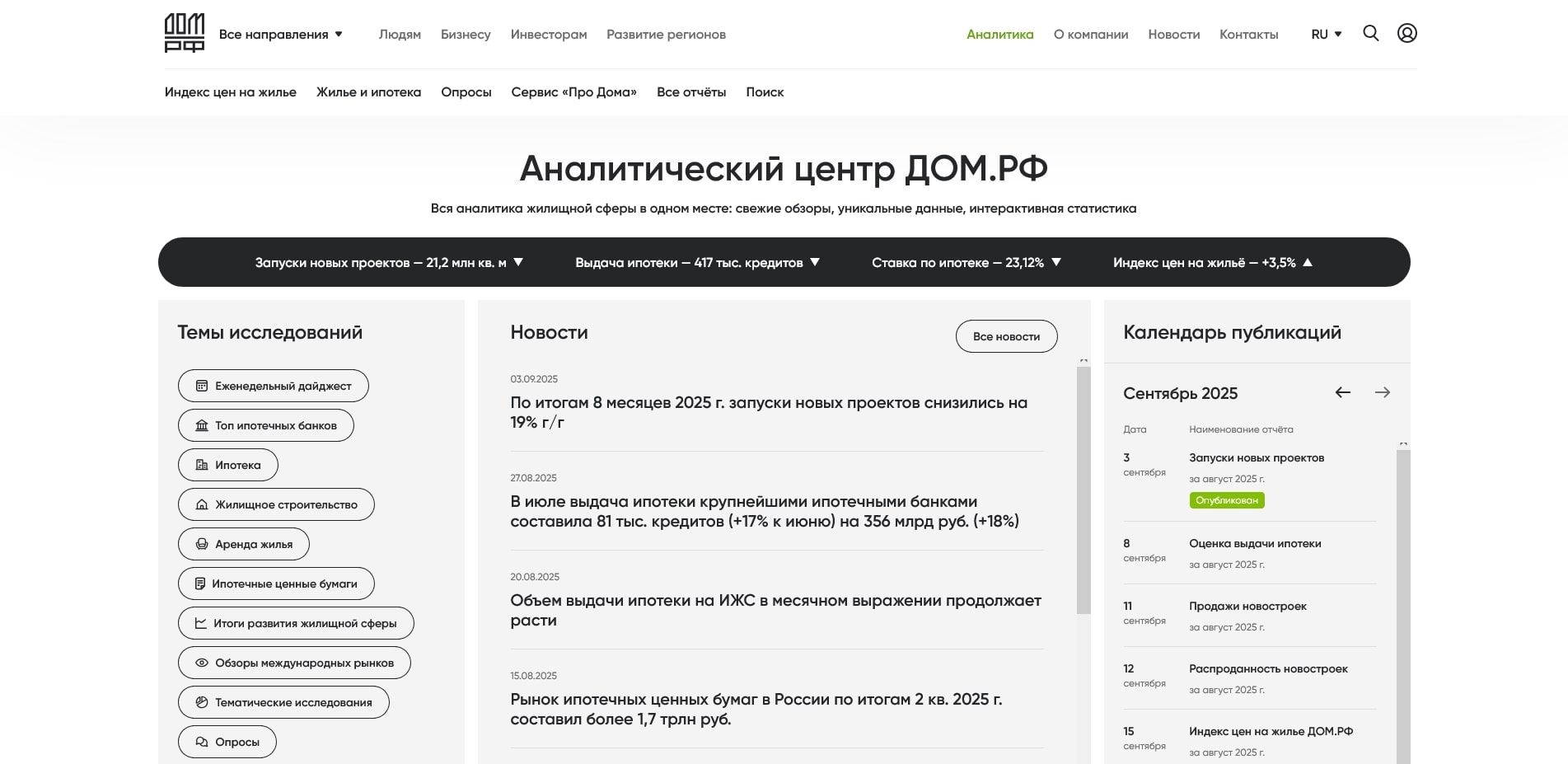Open search via magnifier icon
1568x764 pixels.
coord(1370,34)
